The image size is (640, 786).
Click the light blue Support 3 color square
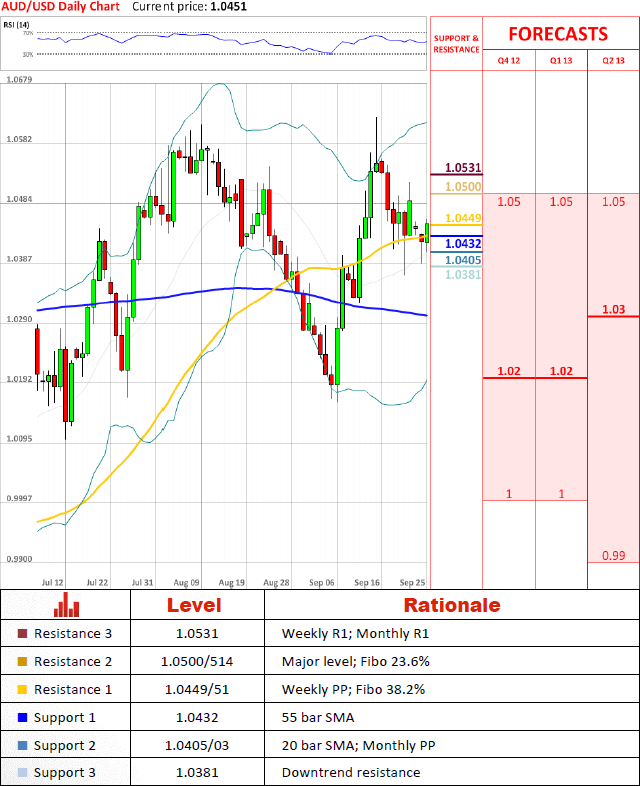23,773
